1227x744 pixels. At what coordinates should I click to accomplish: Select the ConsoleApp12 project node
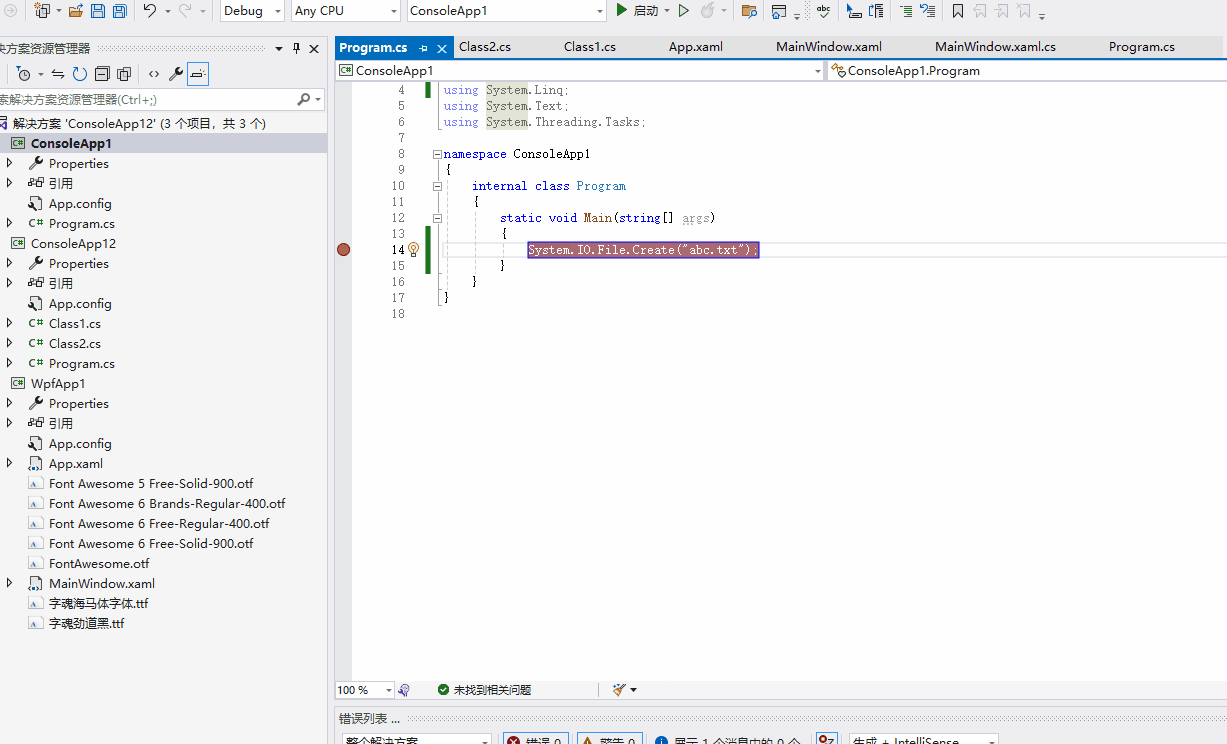point(73,243)
